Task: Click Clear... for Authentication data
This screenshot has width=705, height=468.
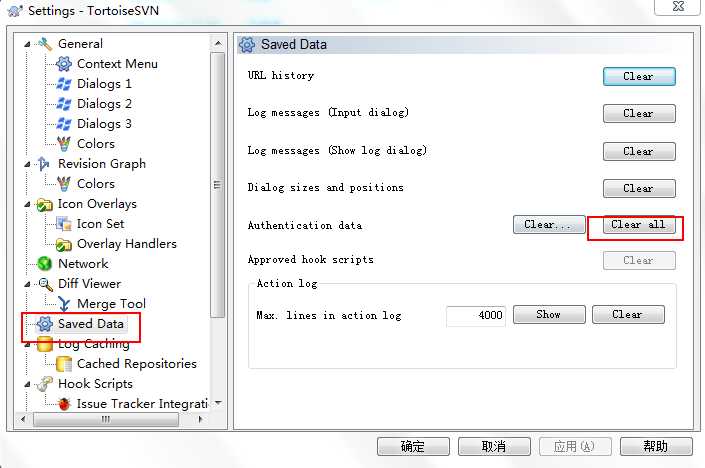Action: click(x=549, y=224)
